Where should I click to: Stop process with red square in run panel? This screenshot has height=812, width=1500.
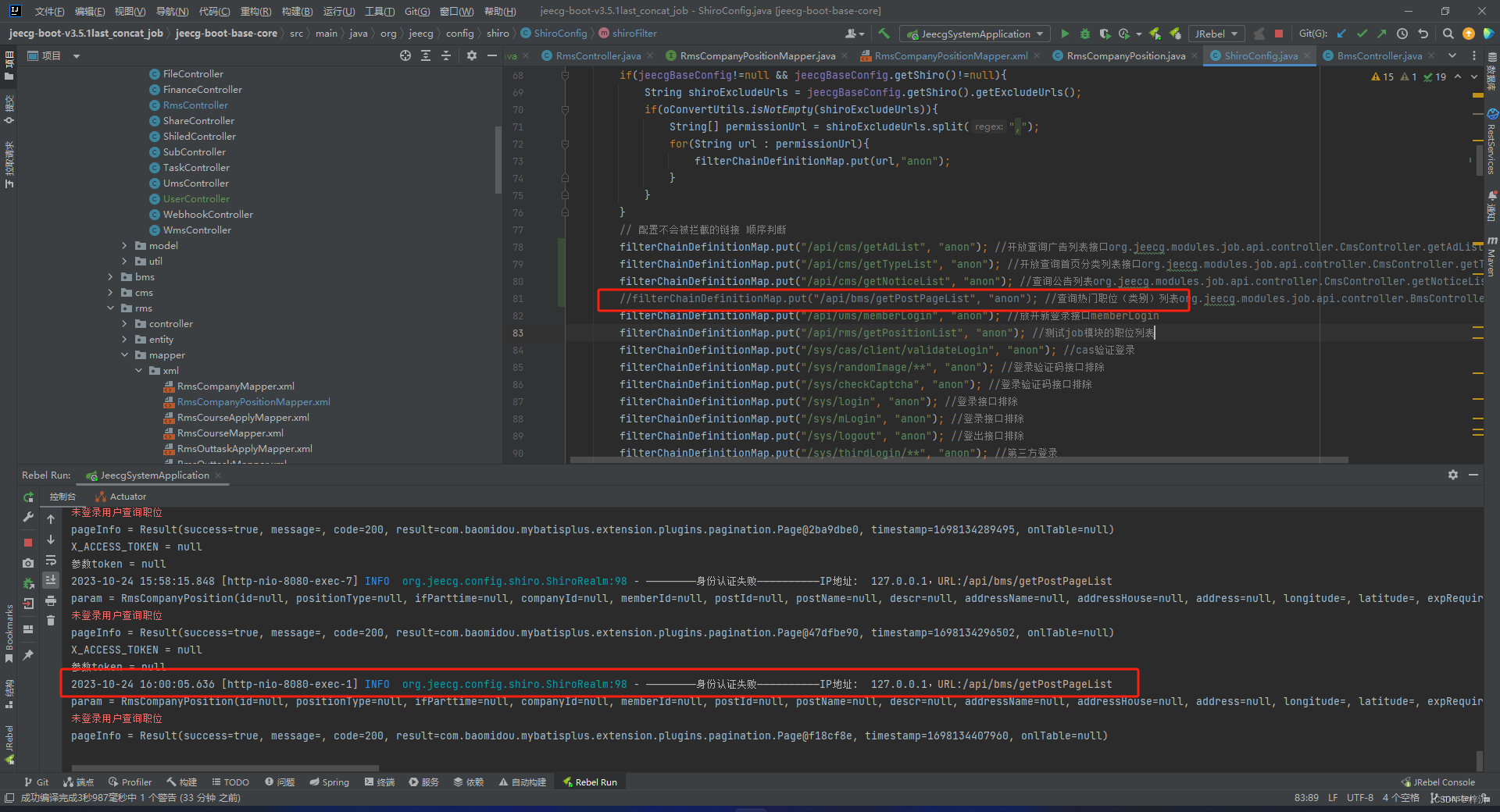click(28, 542)
